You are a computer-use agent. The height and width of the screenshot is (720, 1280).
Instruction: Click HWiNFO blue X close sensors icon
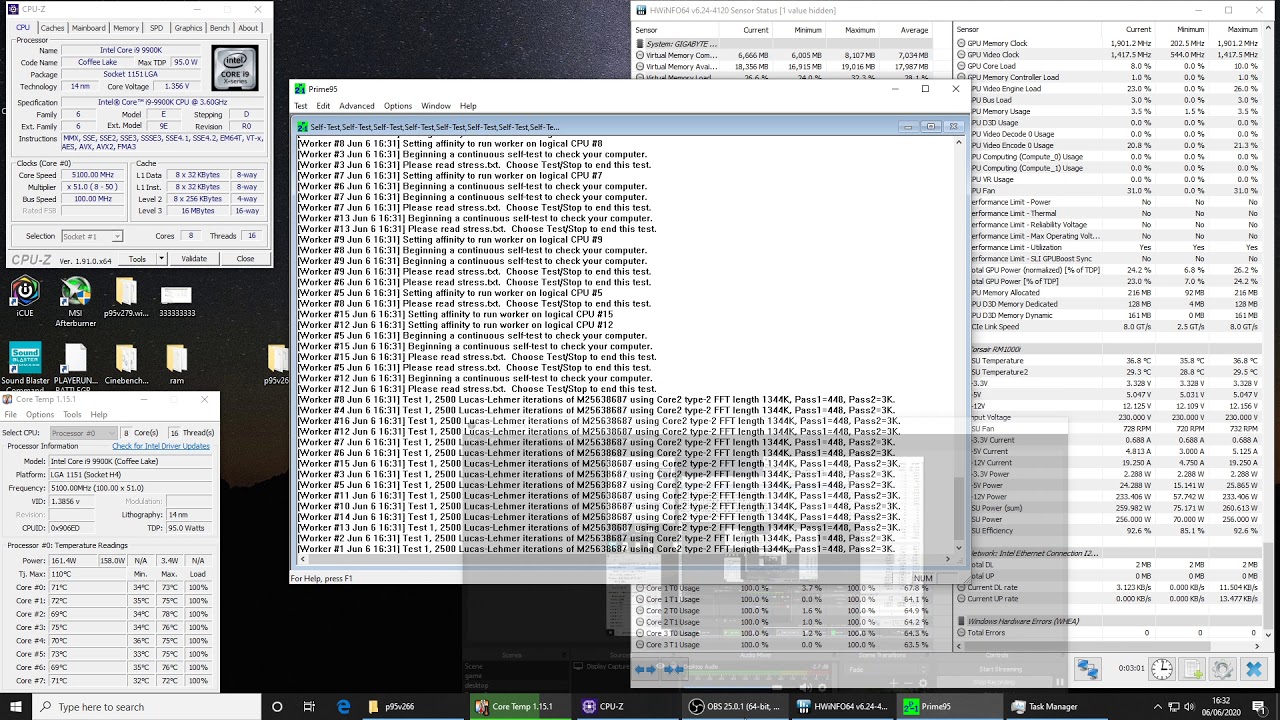1253,670
